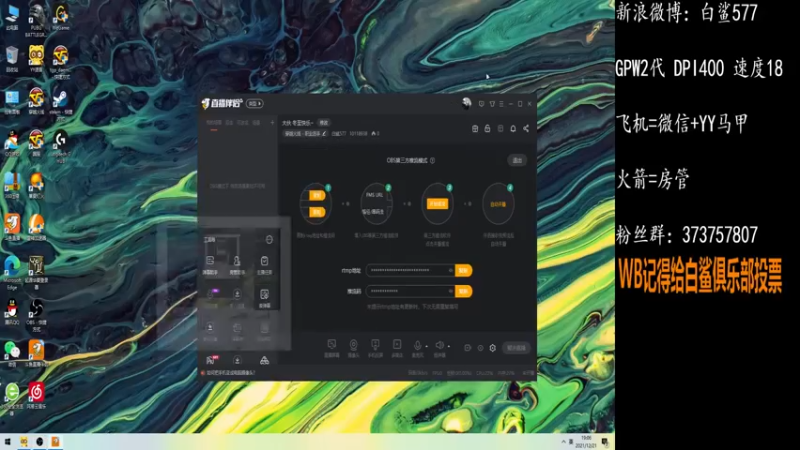Click the orange button in step 3 circle
This screenshot has width=800, height=450.
(437, 204)
